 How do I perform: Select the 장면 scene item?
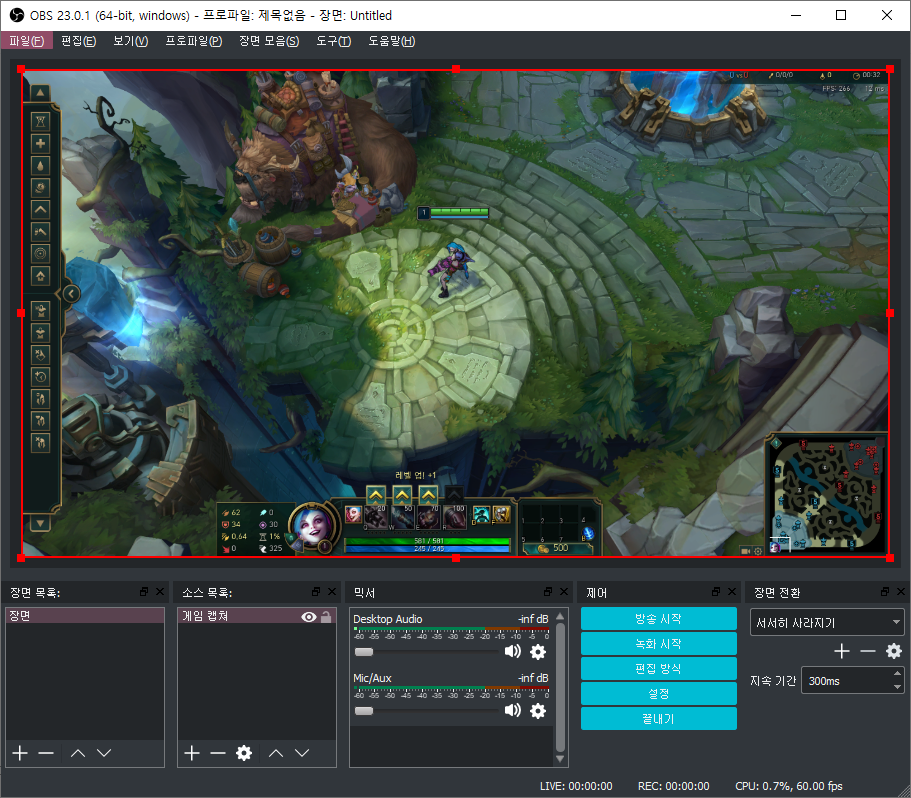[x=85, y=616]
